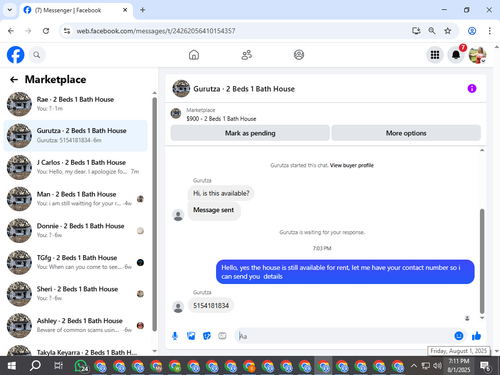The height and width of the screenshot is (375, 500).
Task: Click the chat area vertical scrollbar
Action: (482, 261)
